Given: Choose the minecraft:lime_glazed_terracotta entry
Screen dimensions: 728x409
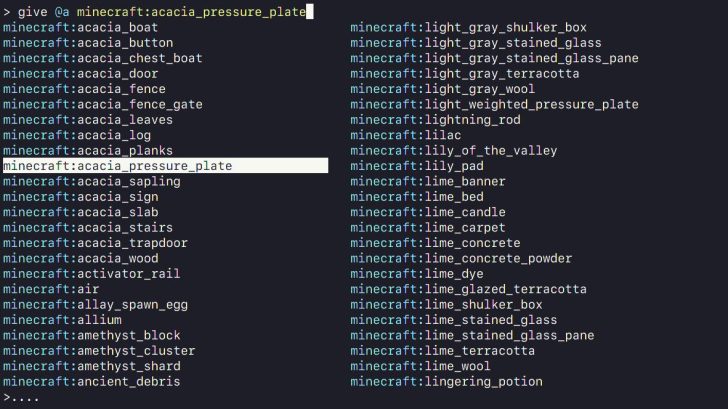Looking at the screenshot, I should [x=468, y=289].
